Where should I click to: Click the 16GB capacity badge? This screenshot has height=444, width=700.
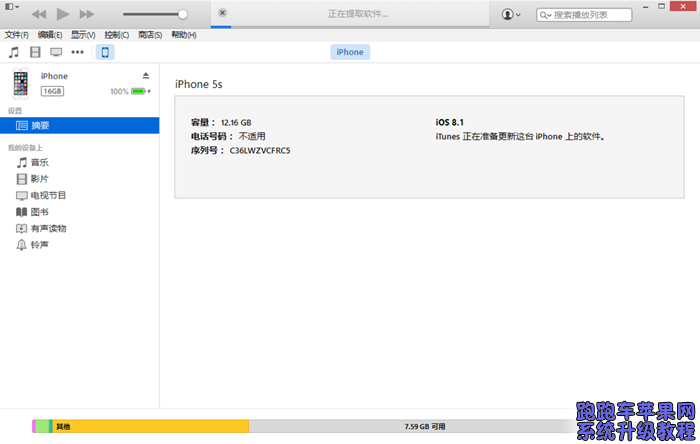52,91
